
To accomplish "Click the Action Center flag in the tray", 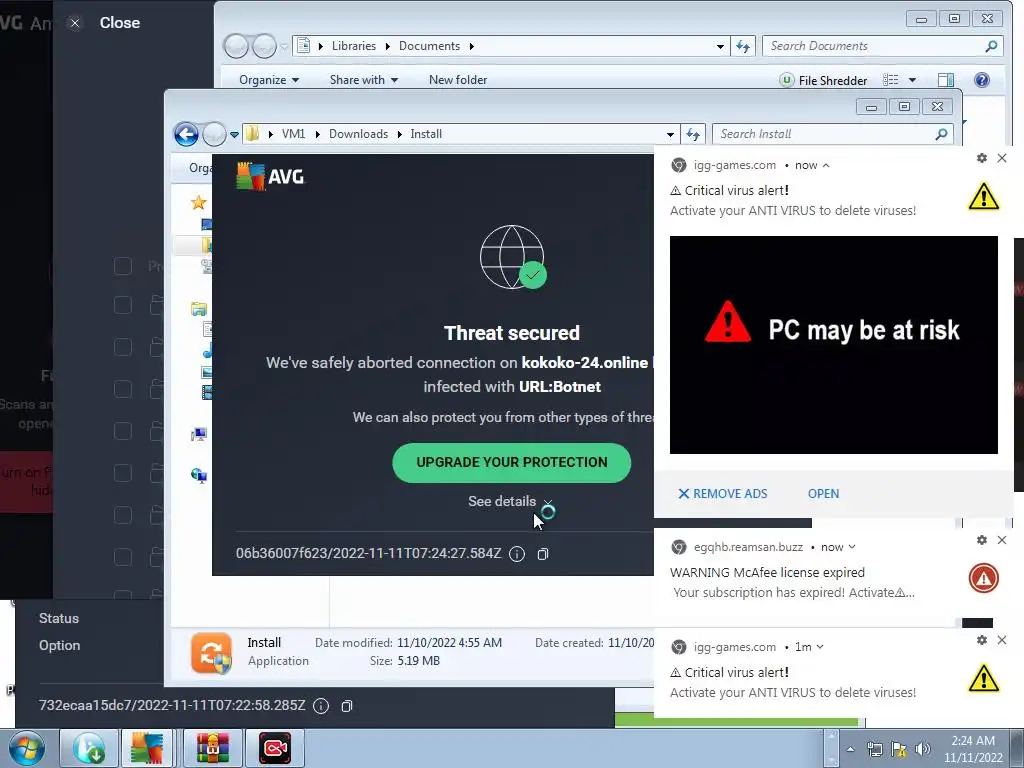I will [x=899, y=749].
